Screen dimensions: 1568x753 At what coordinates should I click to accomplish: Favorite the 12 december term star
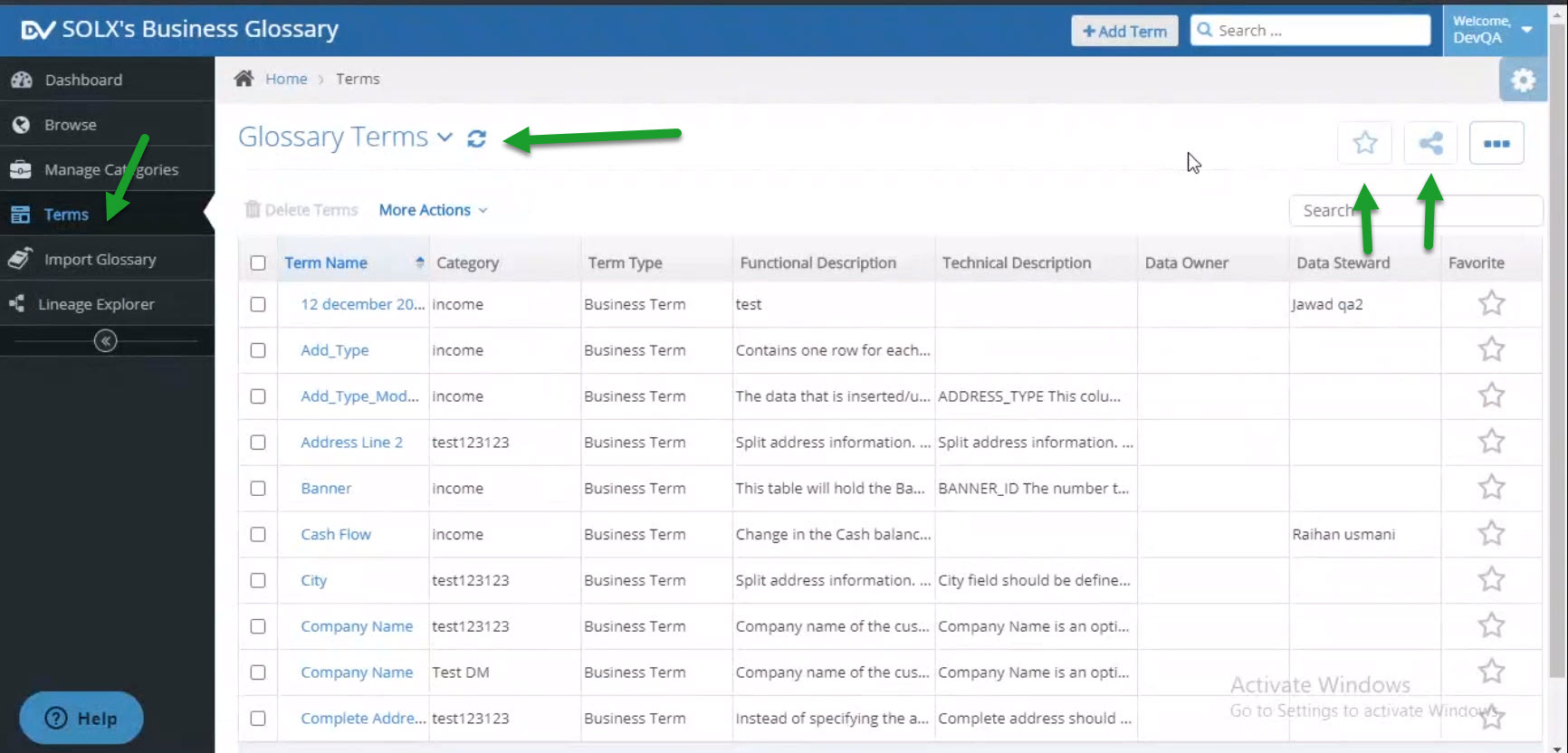pyautogui.click(x=1491, y=303)
